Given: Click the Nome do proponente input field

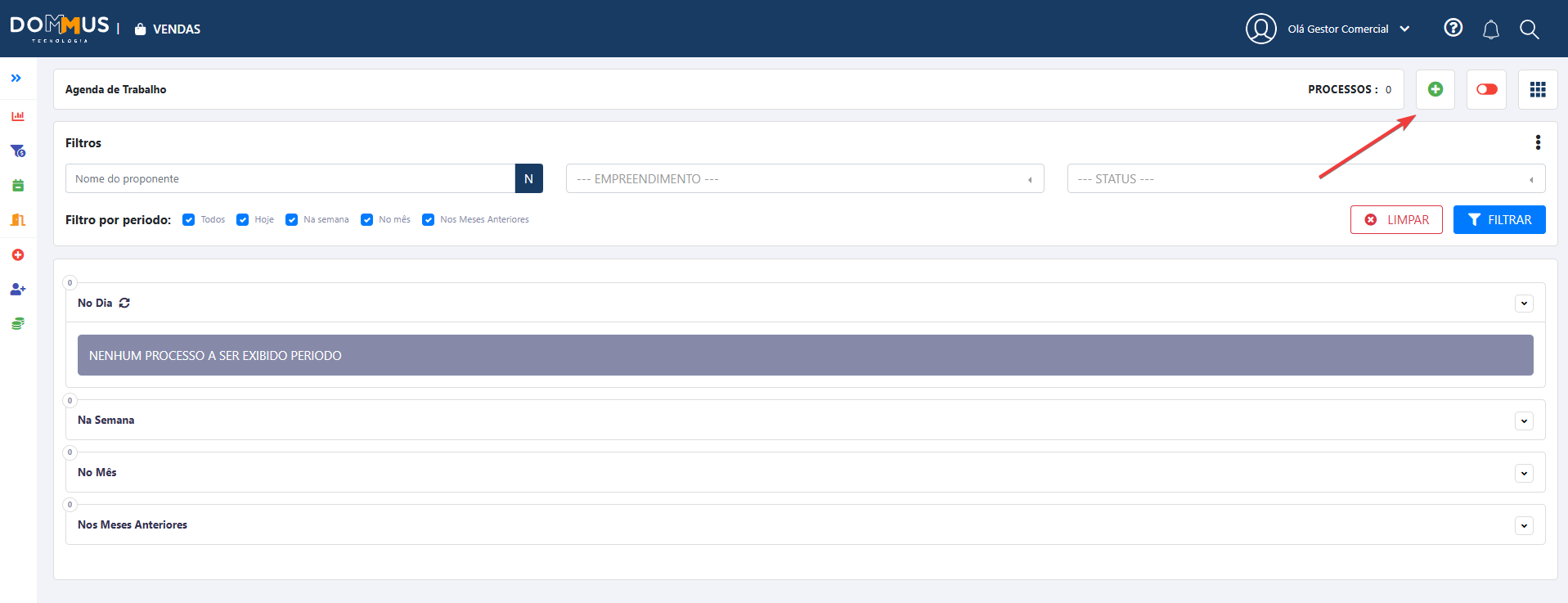Looking at the screenshot, I should point(290,179).
